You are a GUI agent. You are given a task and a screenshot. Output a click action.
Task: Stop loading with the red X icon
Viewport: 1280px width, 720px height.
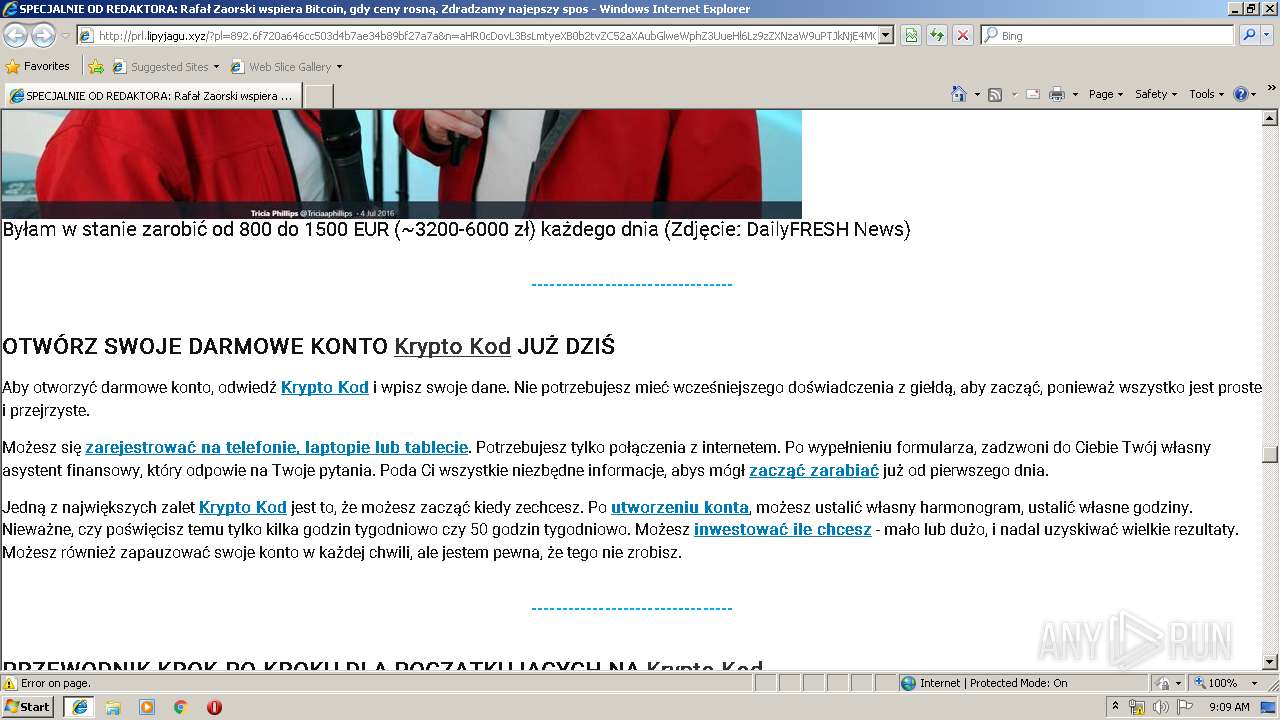(x=963, y=35)
